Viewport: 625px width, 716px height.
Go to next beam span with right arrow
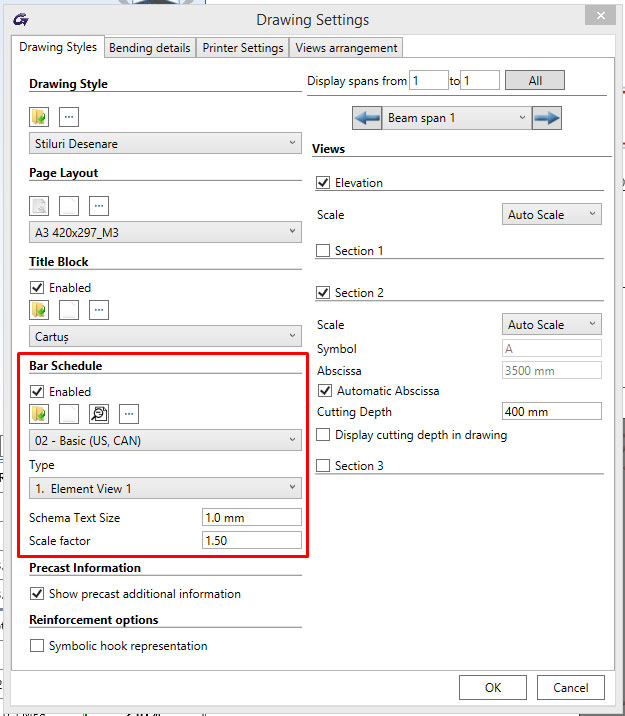546,118
